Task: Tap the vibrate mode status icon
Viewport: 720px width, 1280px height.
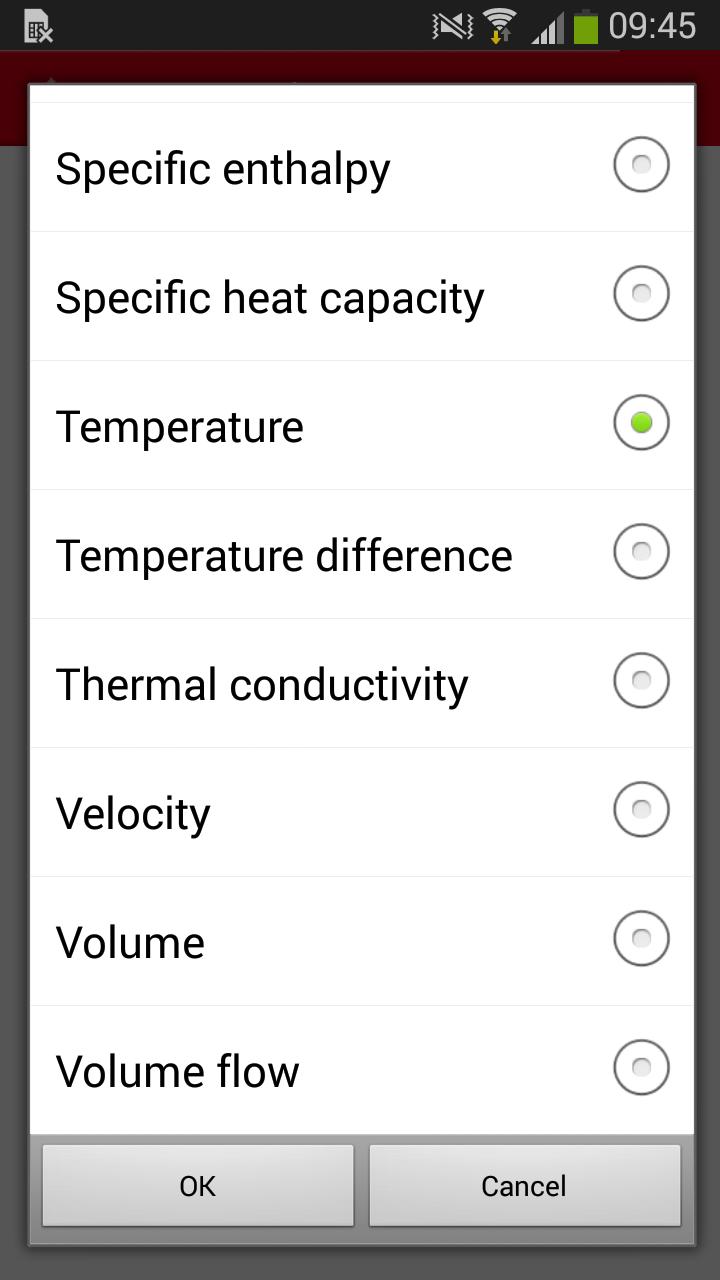Action: [451, 26]
